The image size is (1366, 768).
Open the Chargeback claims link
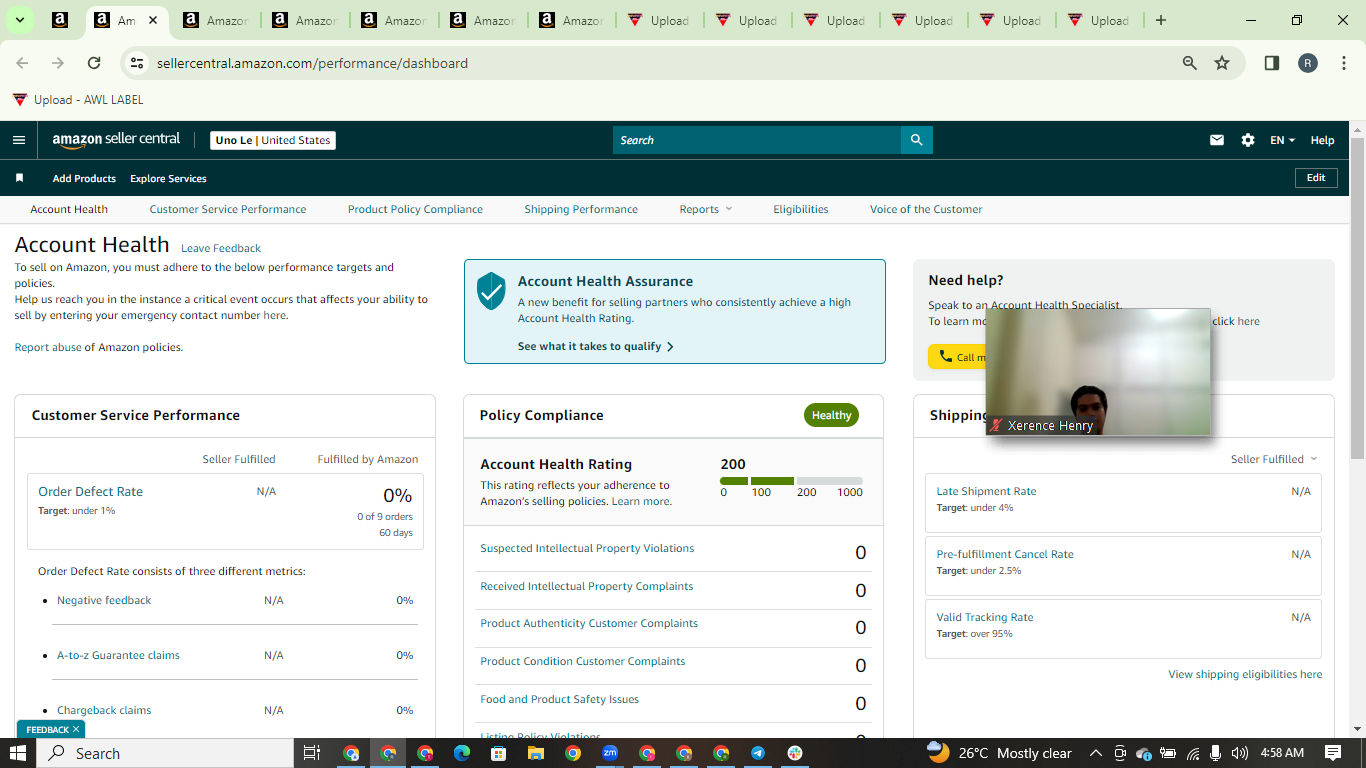pos(104,710)
